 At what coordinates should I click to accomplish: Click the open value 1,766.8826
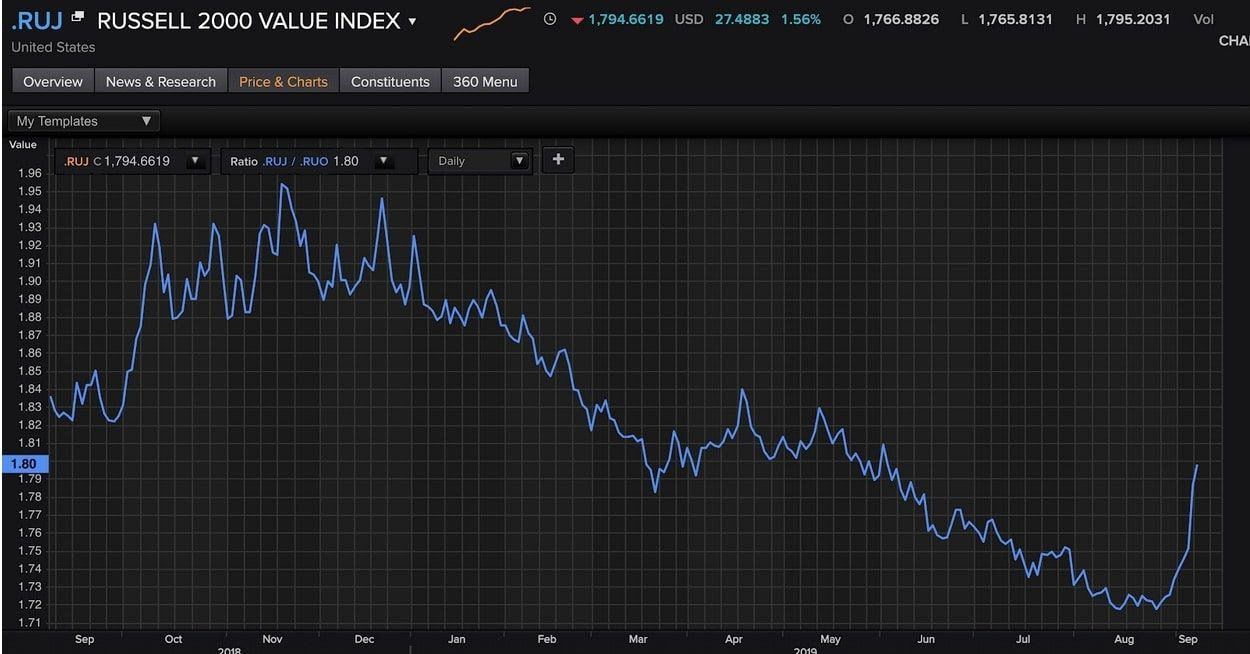point(901,19)
